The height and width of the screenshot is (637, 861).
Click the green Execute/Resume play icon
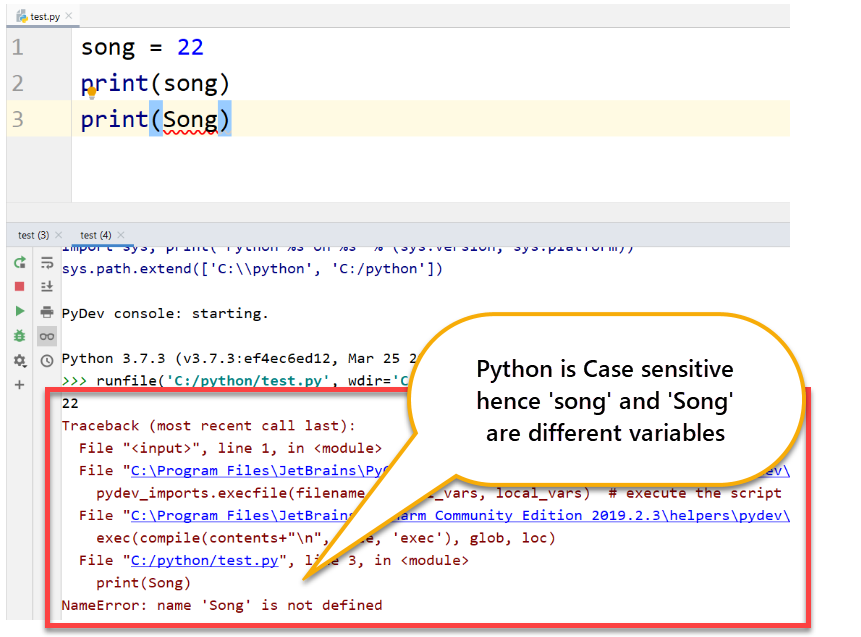[x=20, y=311]
